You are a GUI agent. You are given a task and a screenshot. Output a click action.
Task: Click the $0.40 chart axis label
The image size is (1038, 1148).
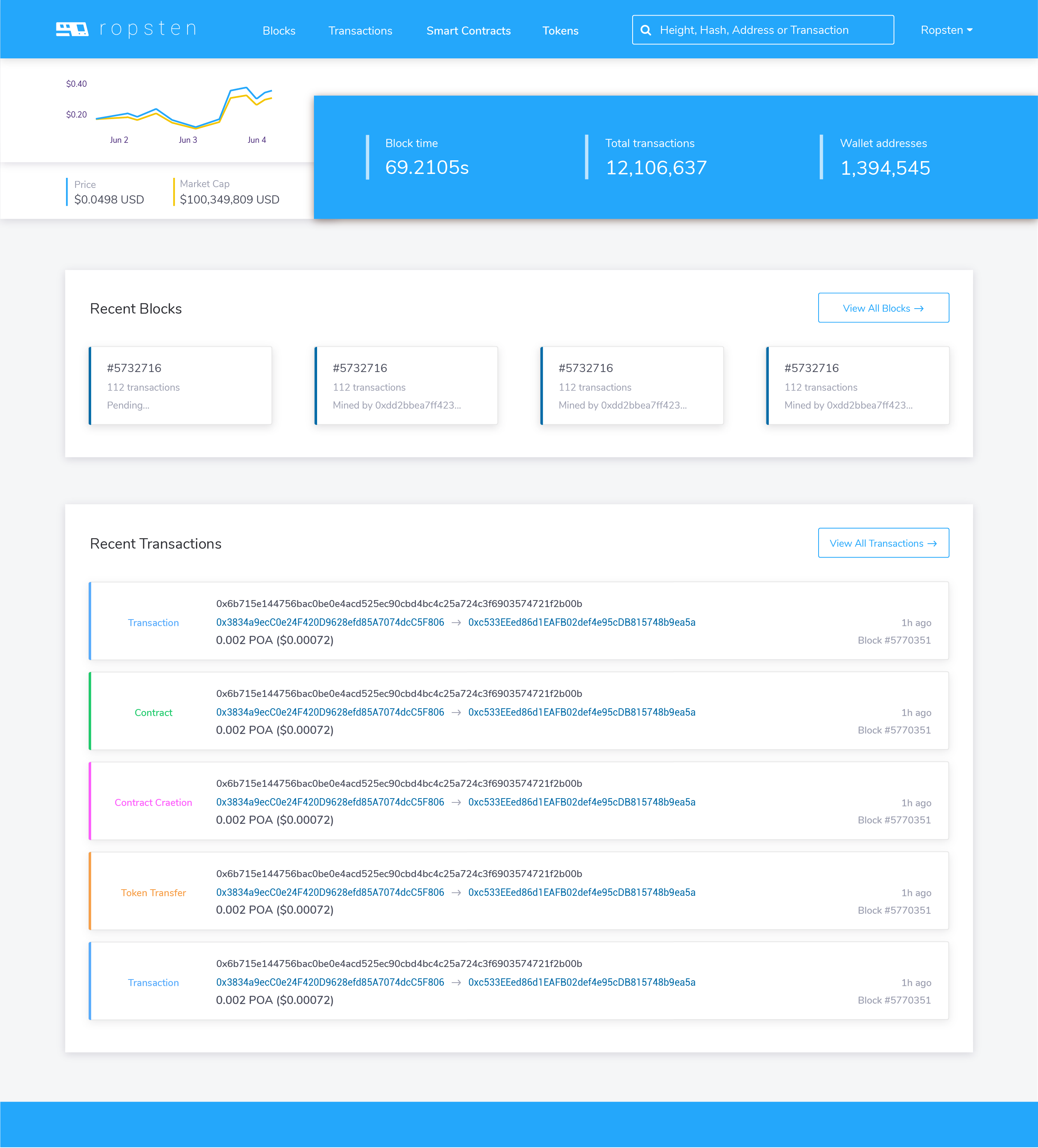pyautogui.click(x=76, y=84)
